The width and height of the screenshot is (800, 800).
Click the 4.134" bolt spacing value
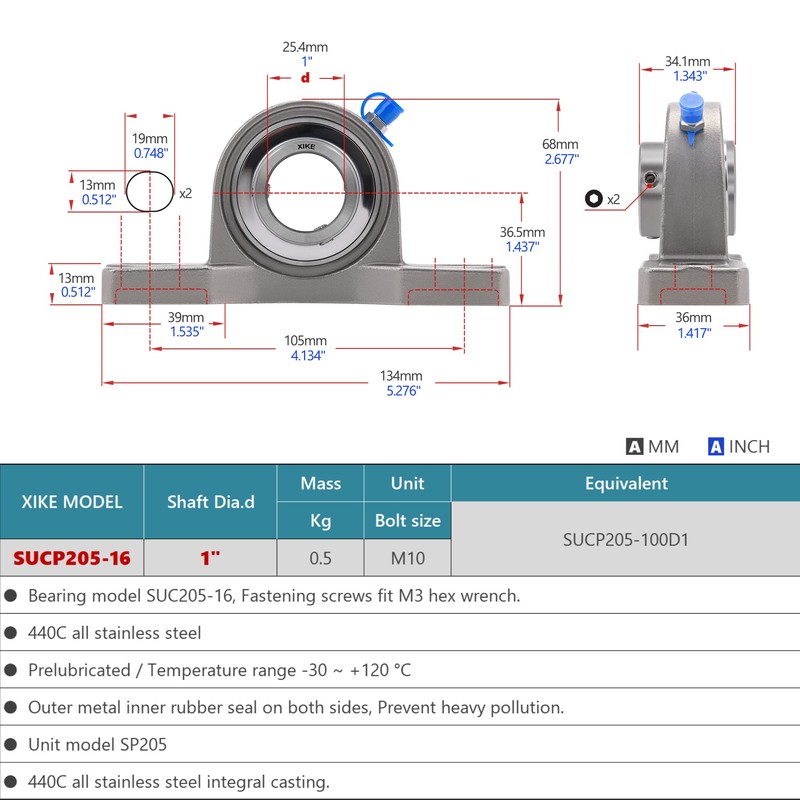click(x=308, y=356)
